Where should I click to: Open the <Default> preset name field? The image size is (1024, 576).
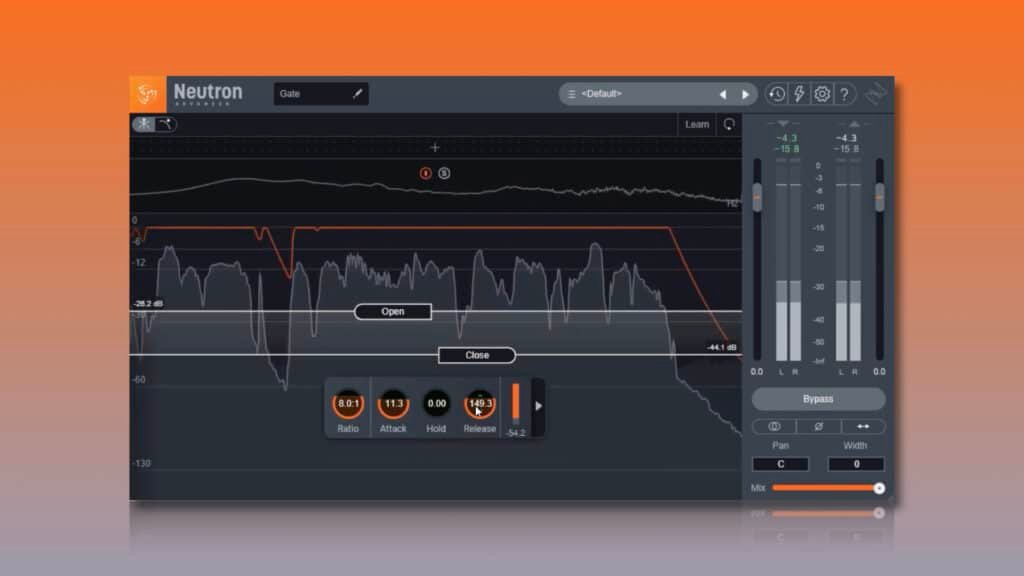[601, 94]
